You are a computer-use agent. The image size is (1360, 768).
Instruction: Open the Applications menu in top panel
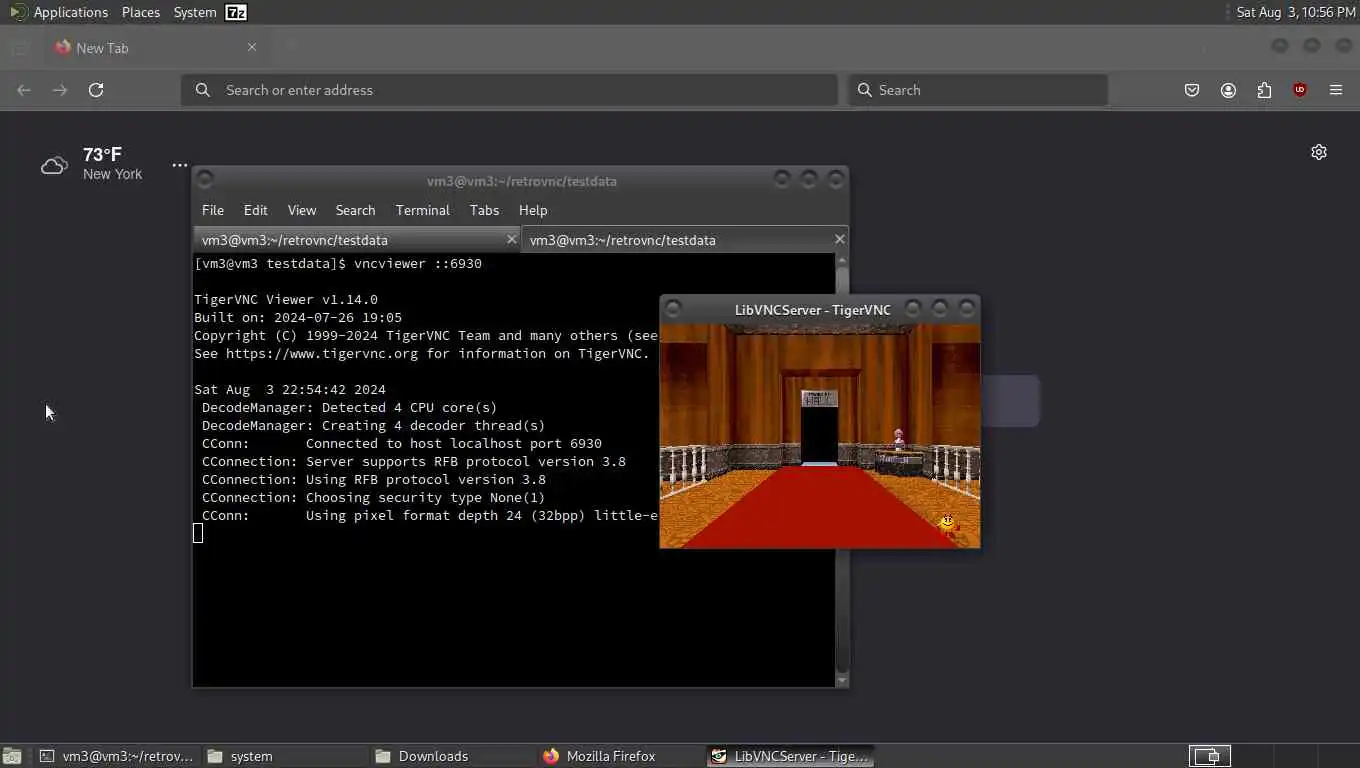59,12
